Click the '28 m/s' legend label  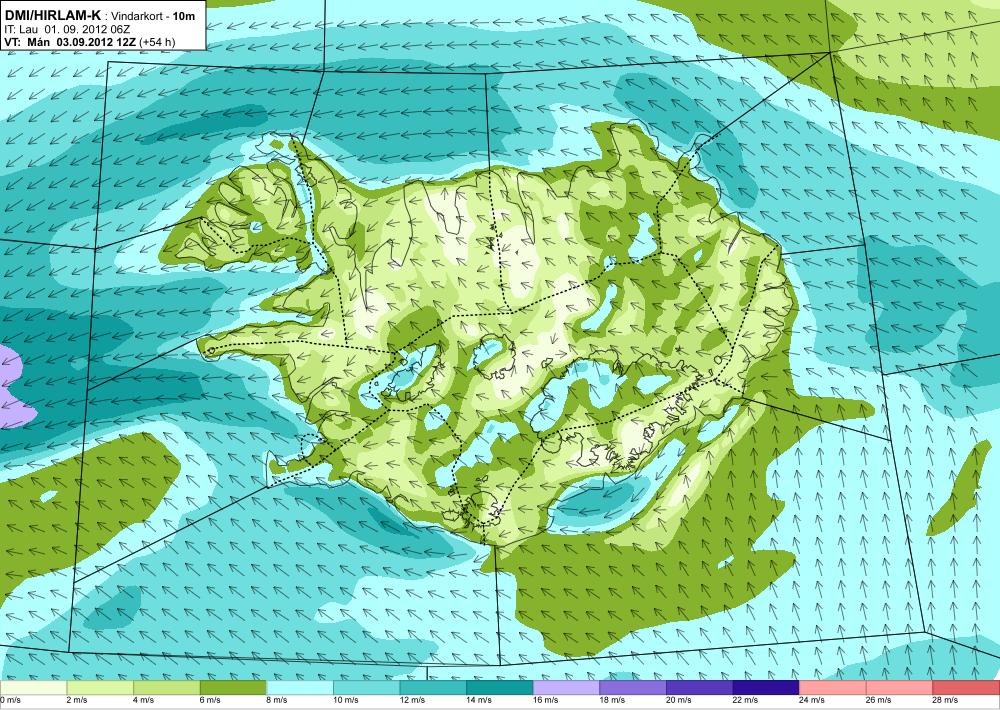(x=945, y=700)
